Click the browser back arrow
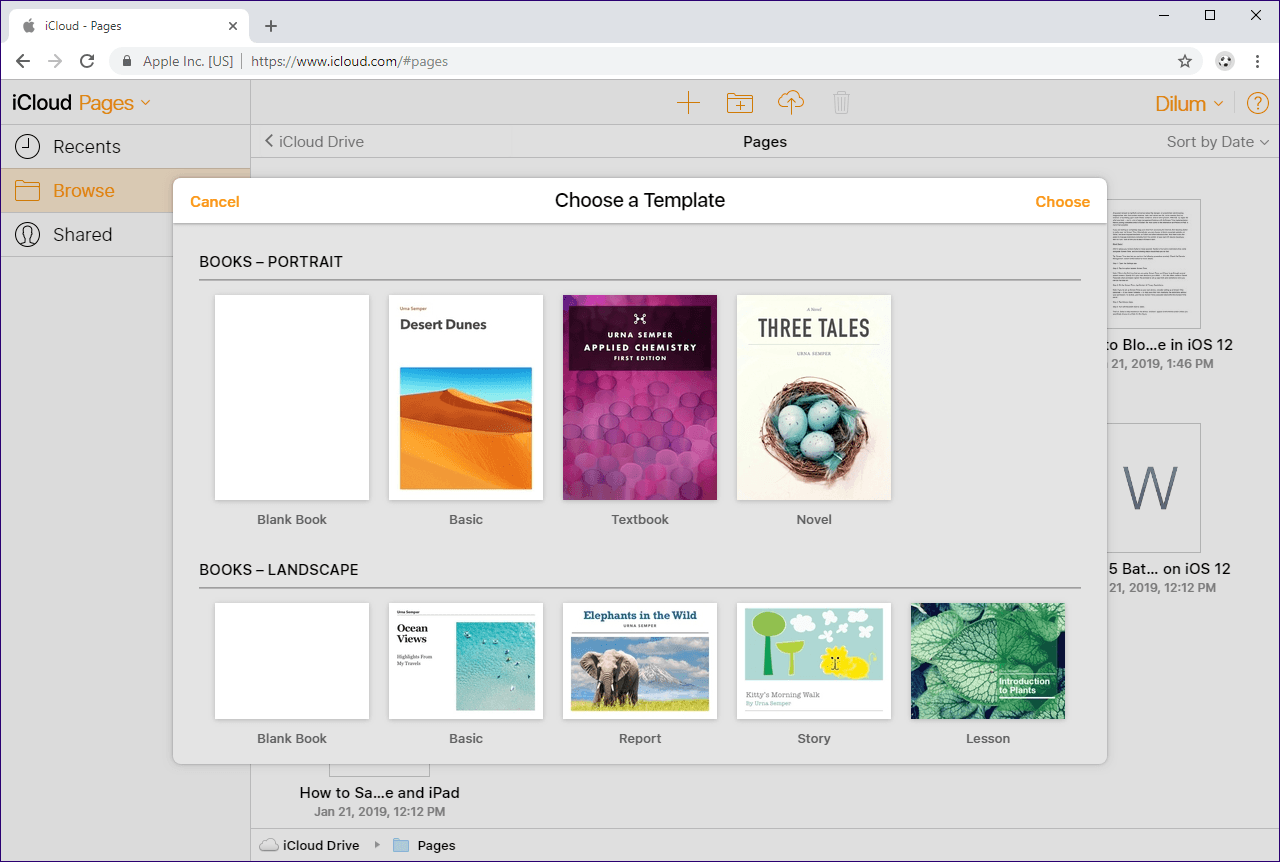This screenshot has width=1280, height=862. (23, 61)
